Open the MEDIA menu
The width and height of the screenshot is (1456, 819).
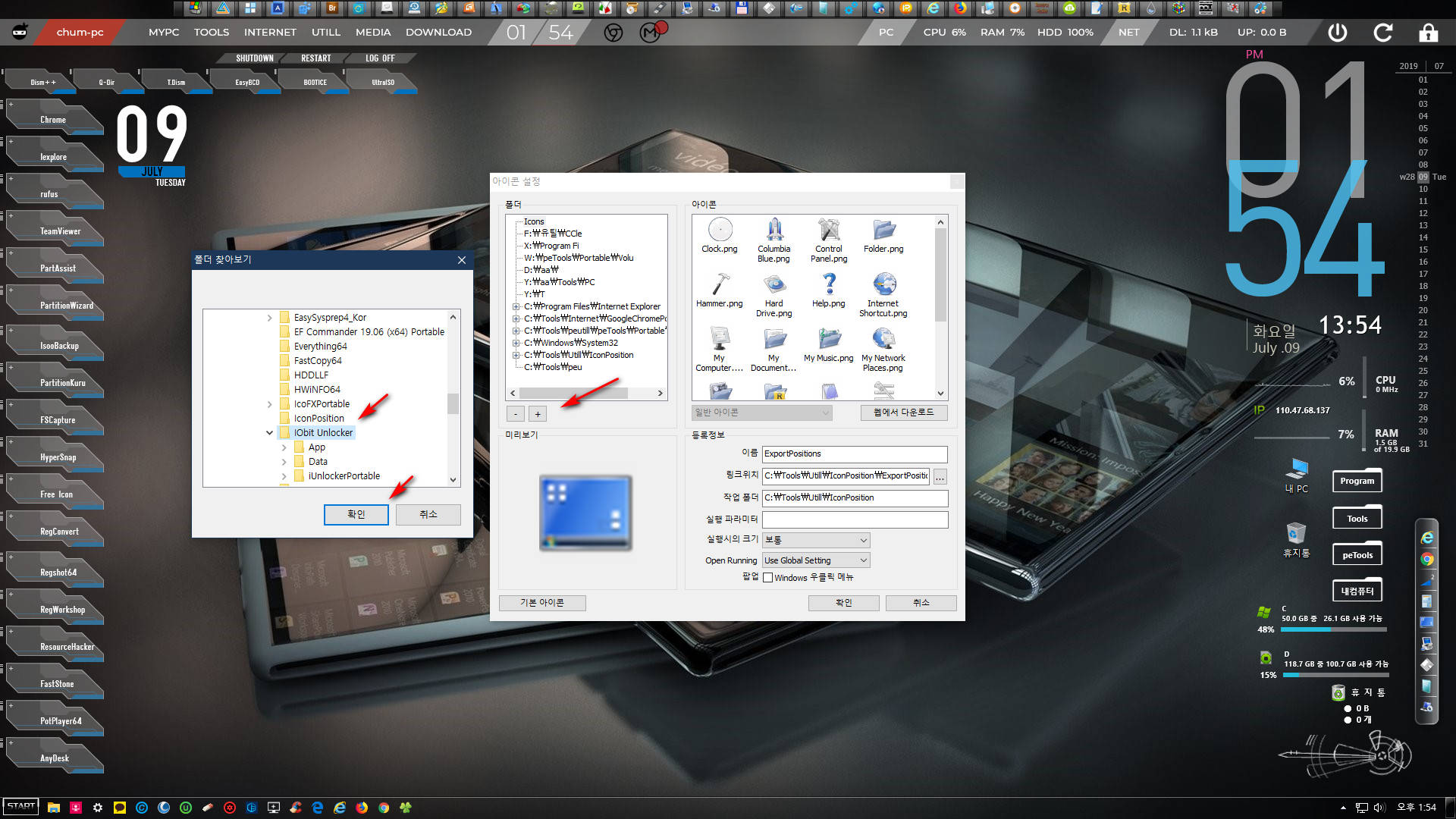click(373, 33)
